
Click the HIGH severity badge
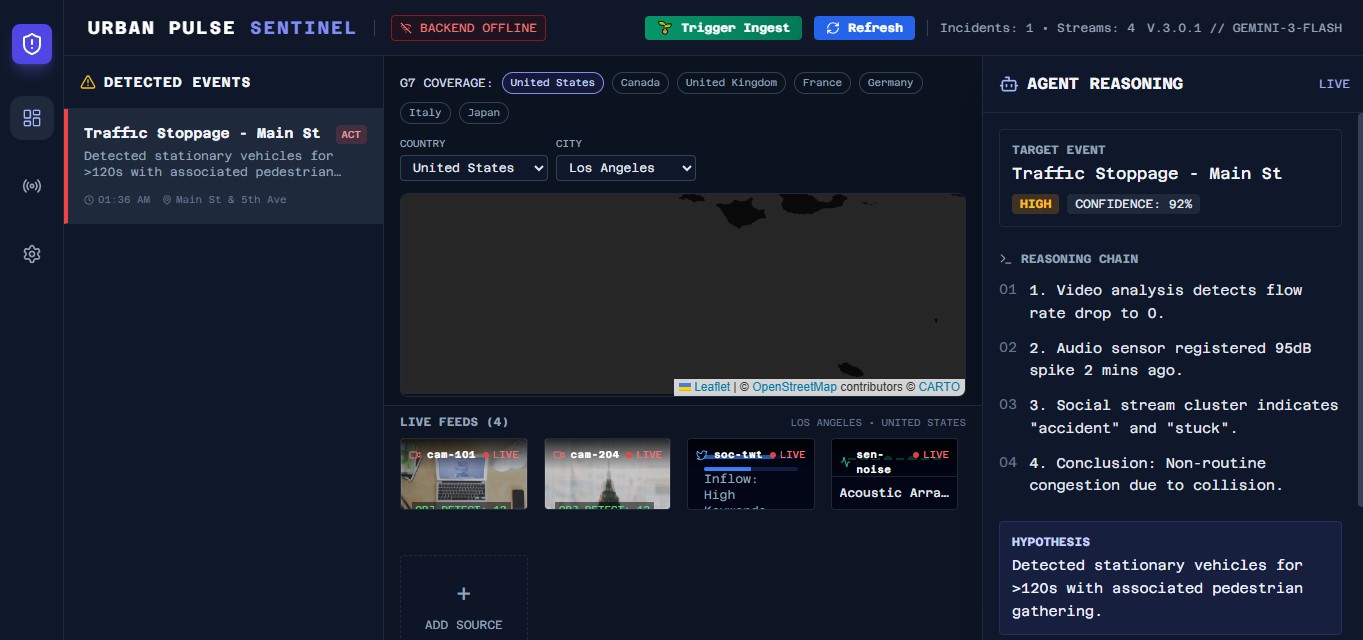tap(1035, 204)
